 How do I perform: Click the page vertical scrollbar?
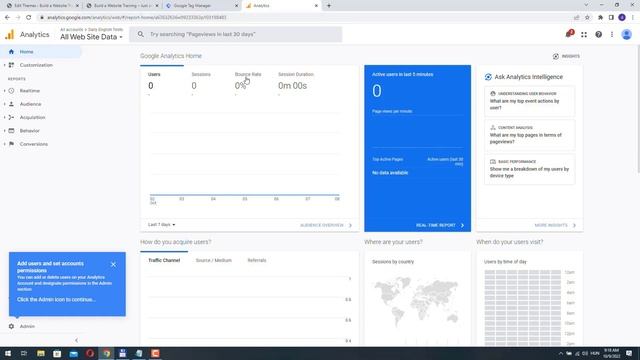click(x=638, y=110)
